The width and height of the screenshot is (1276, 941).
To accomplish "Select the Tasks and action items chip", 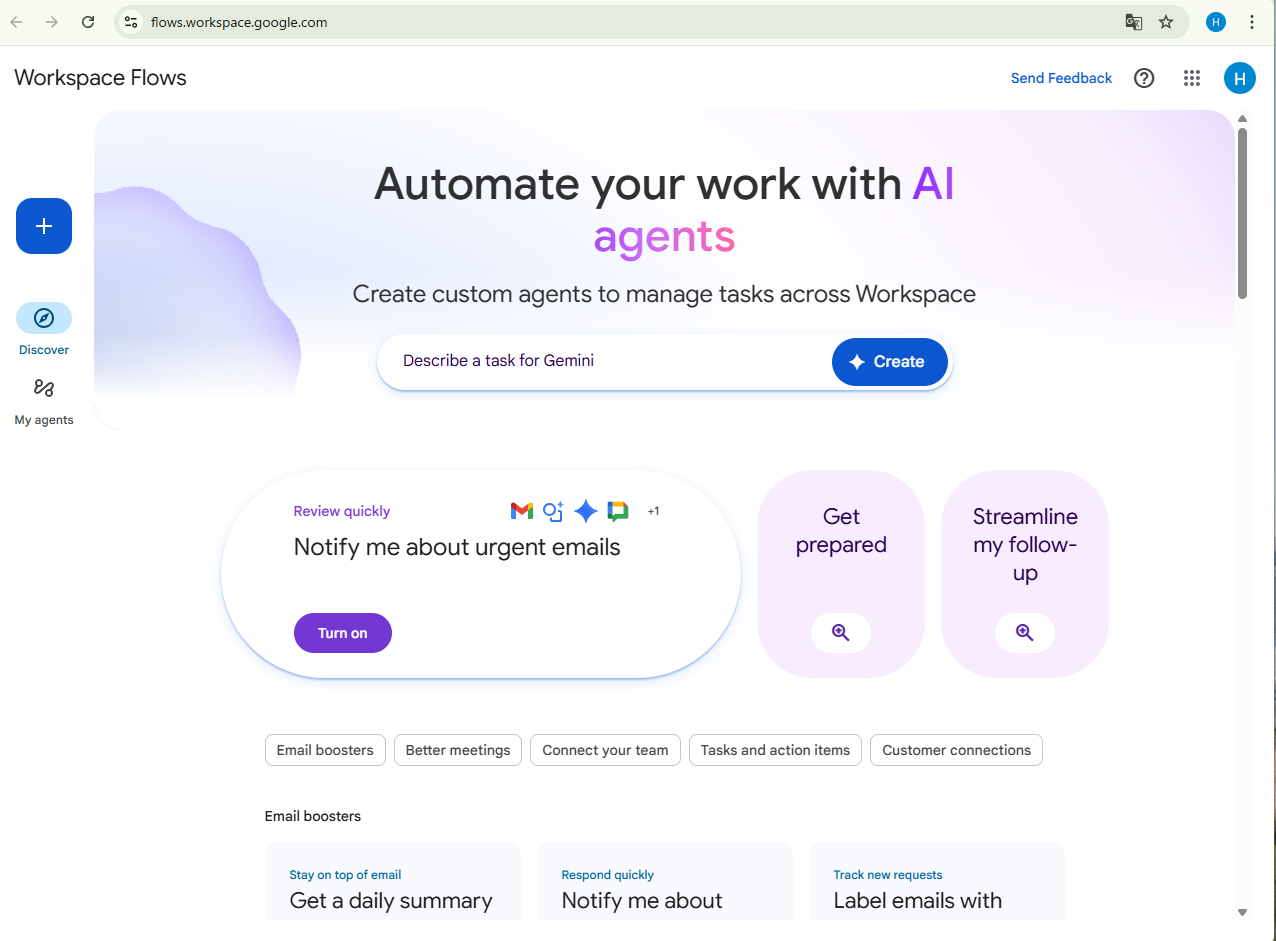I will pos(775,750).
